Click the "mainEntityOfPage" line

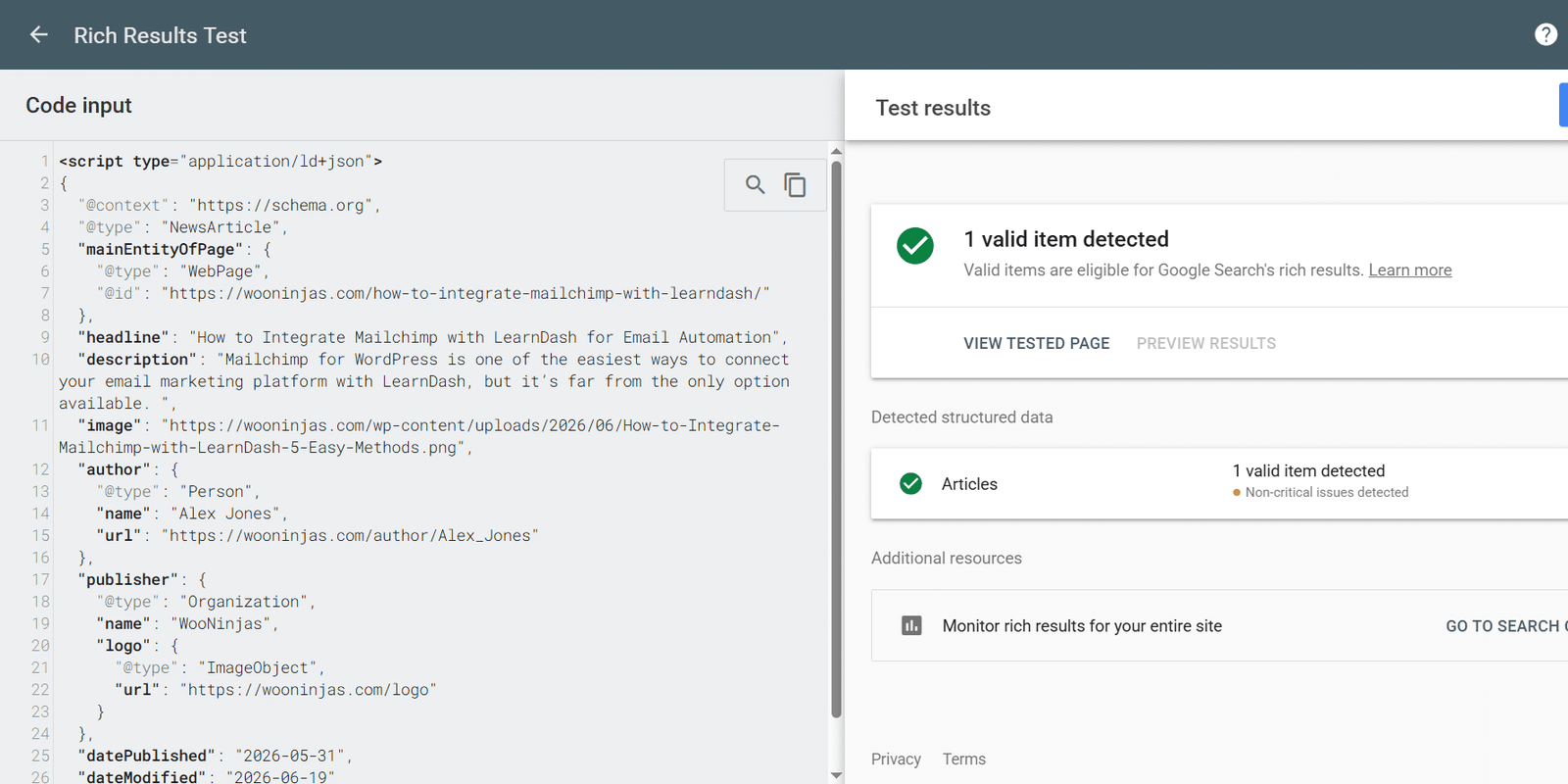(x=174, y=249)
